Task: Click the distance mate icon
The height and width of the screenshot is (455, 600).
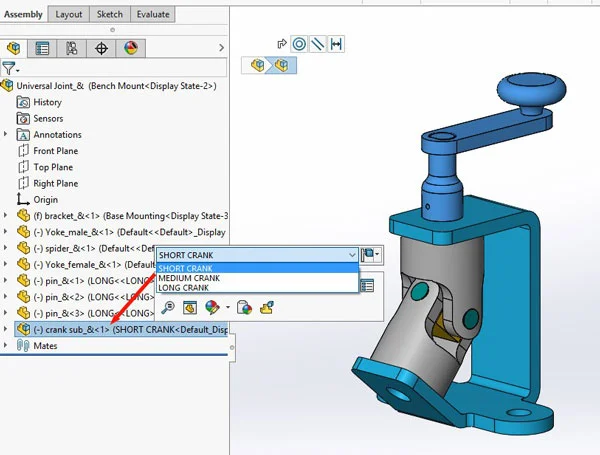Action: point(336,43)
